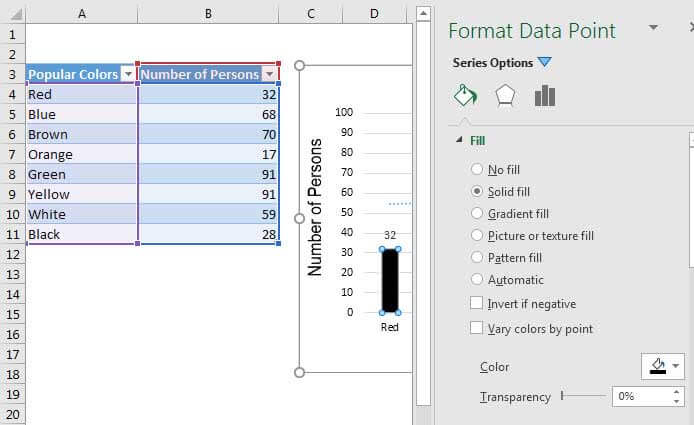Select row 20 header

point(12,414)
